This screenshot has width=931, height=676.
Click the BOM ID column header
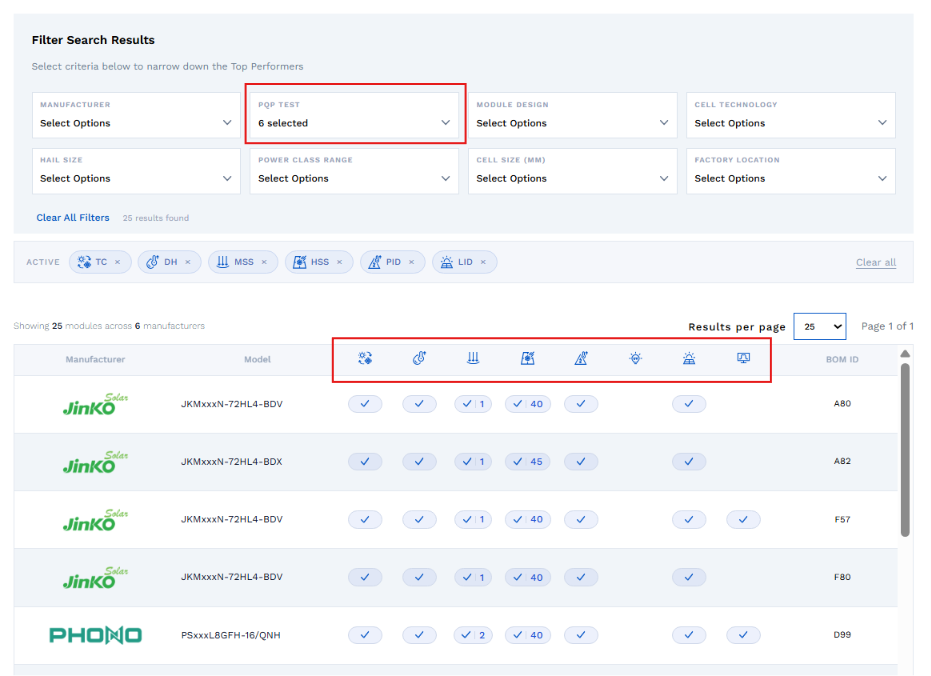842,359
